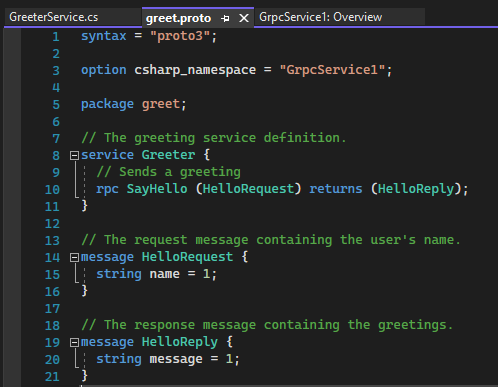
Task: Click HelloReply in returns clause
Action: tap(416, 189)
